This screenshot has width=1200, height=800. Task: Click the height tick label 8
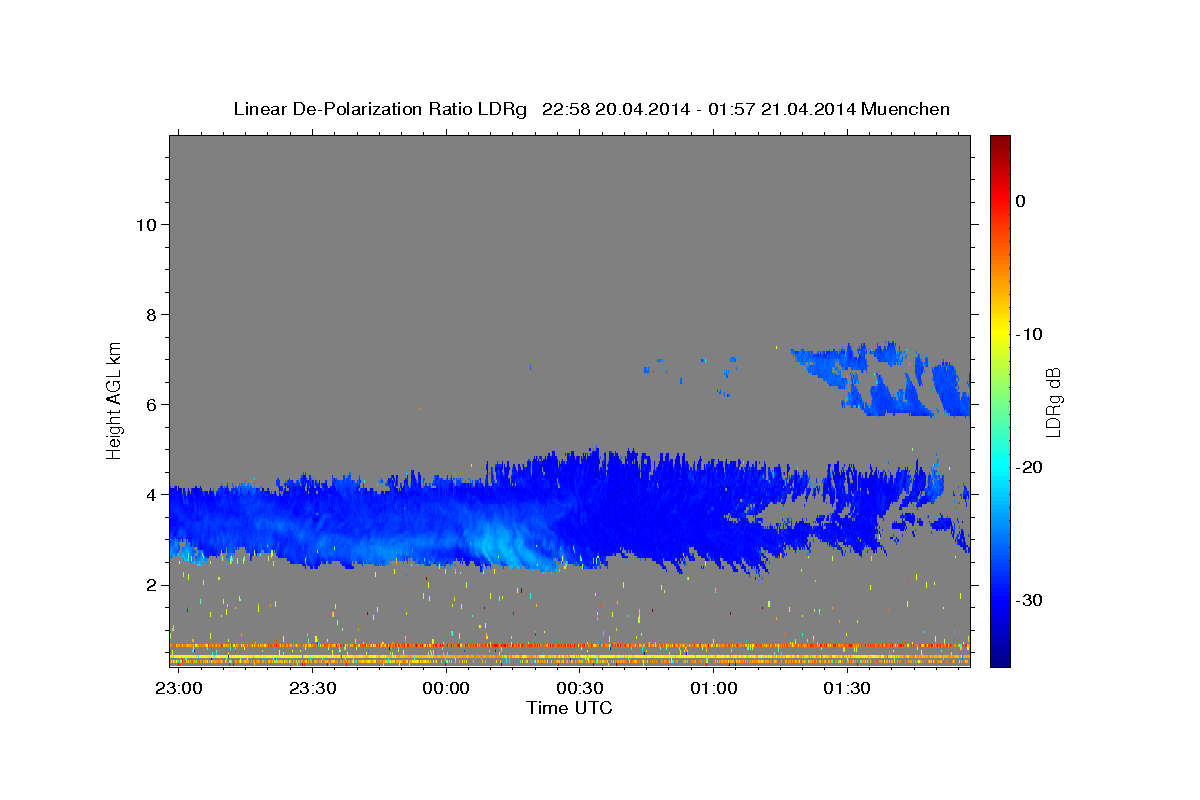tap(152, 314)
